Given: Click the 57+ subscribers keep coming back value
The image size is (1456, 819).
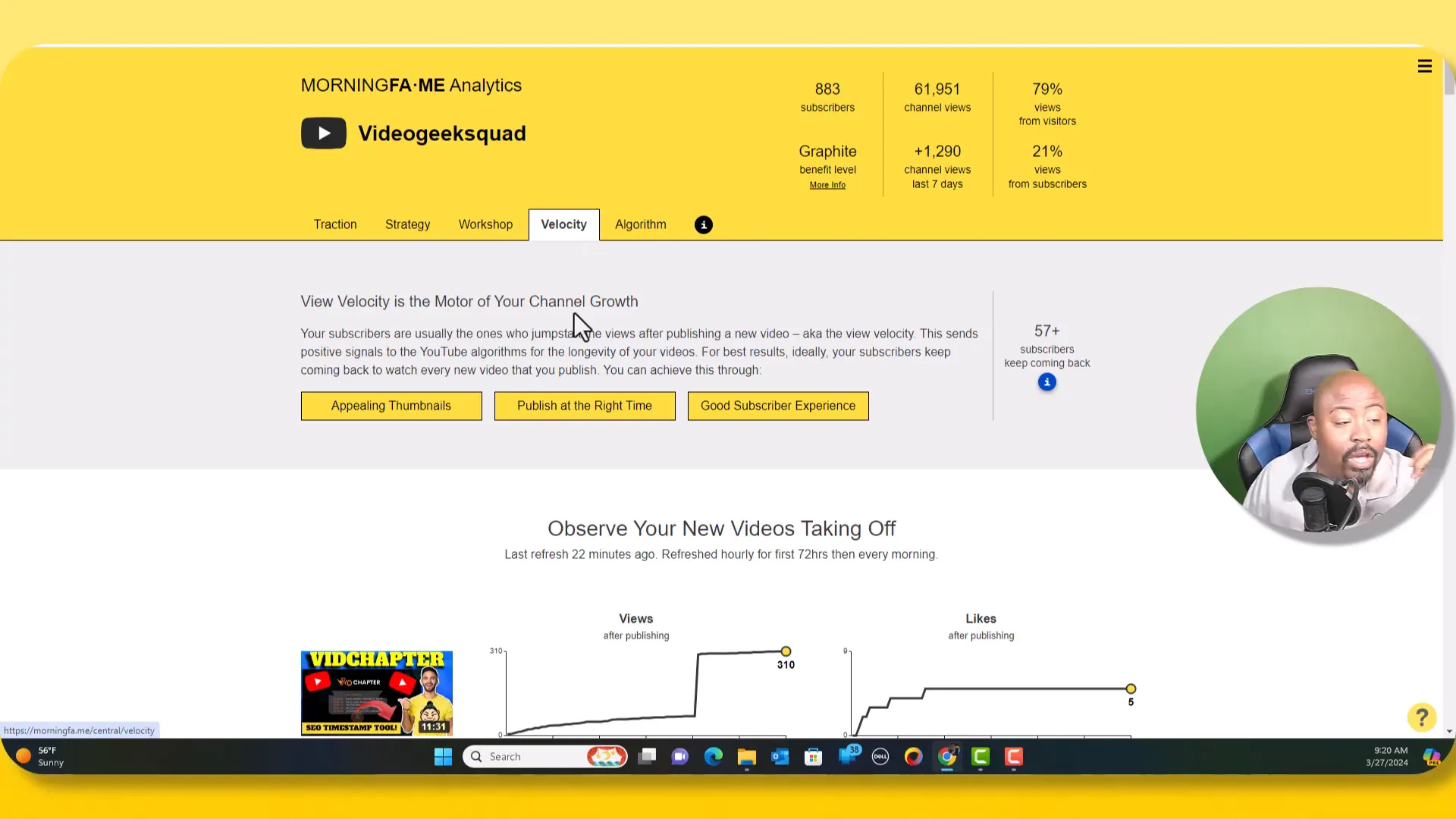Looking at the screenshot, I should (x=1046, y=331).
